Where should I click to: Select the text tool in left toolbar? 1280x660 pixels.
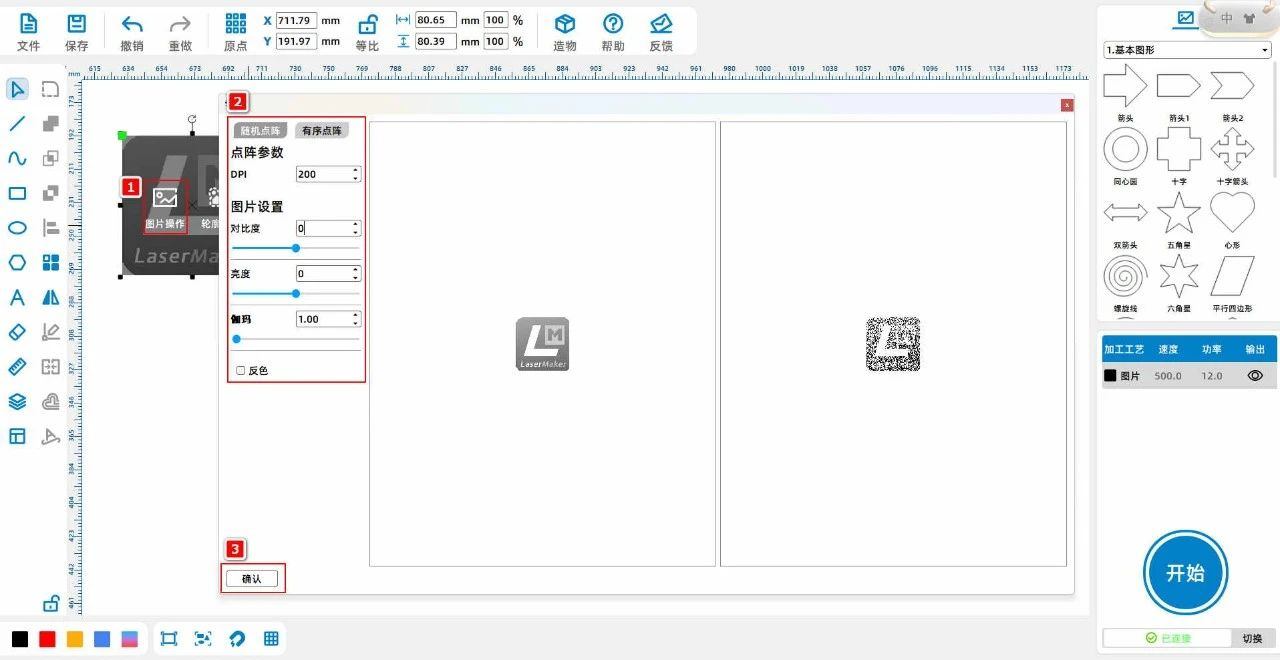tap(17, 298)
